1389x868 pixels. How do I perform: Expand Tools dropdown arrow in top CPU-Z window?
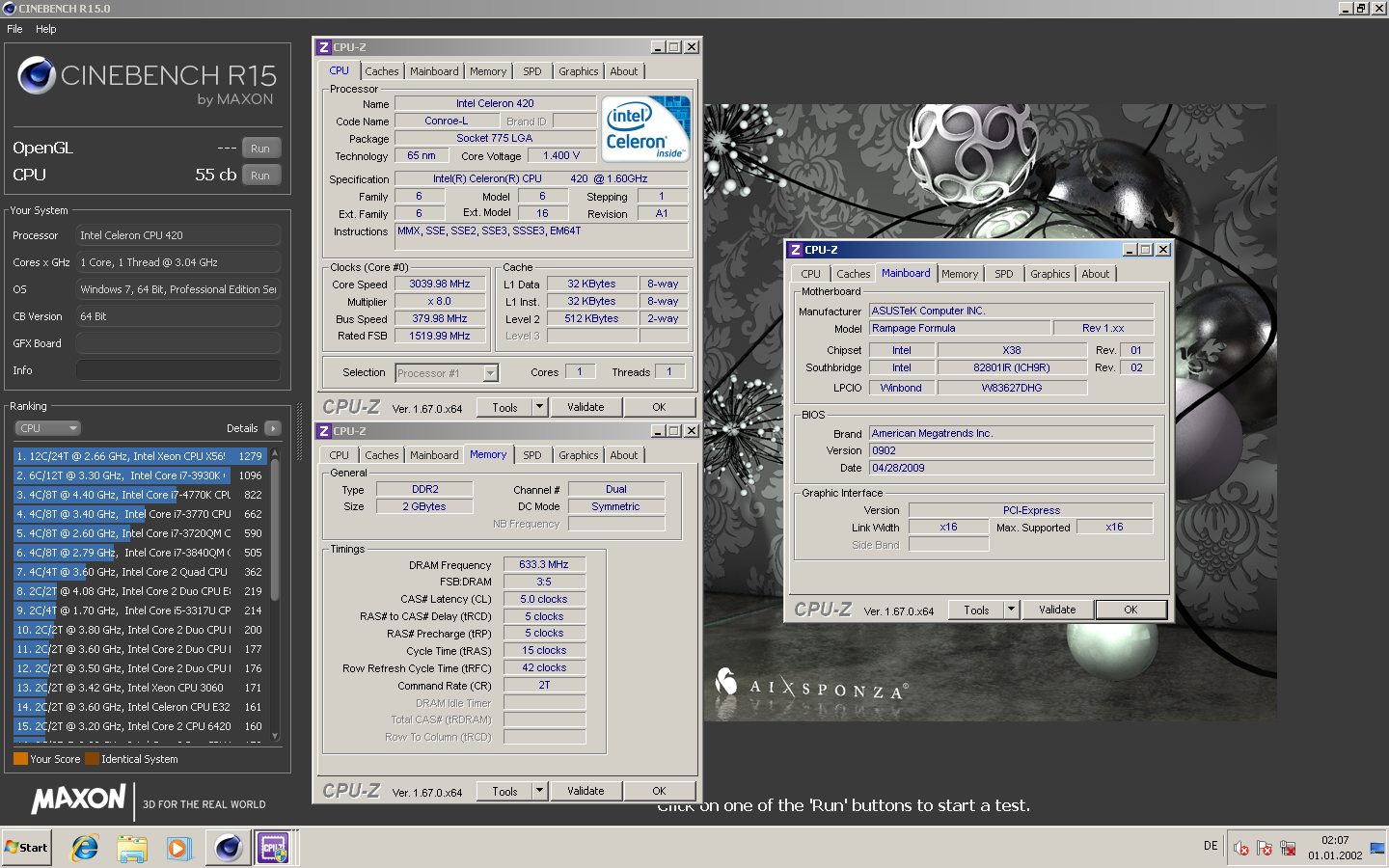coord(540,407)
